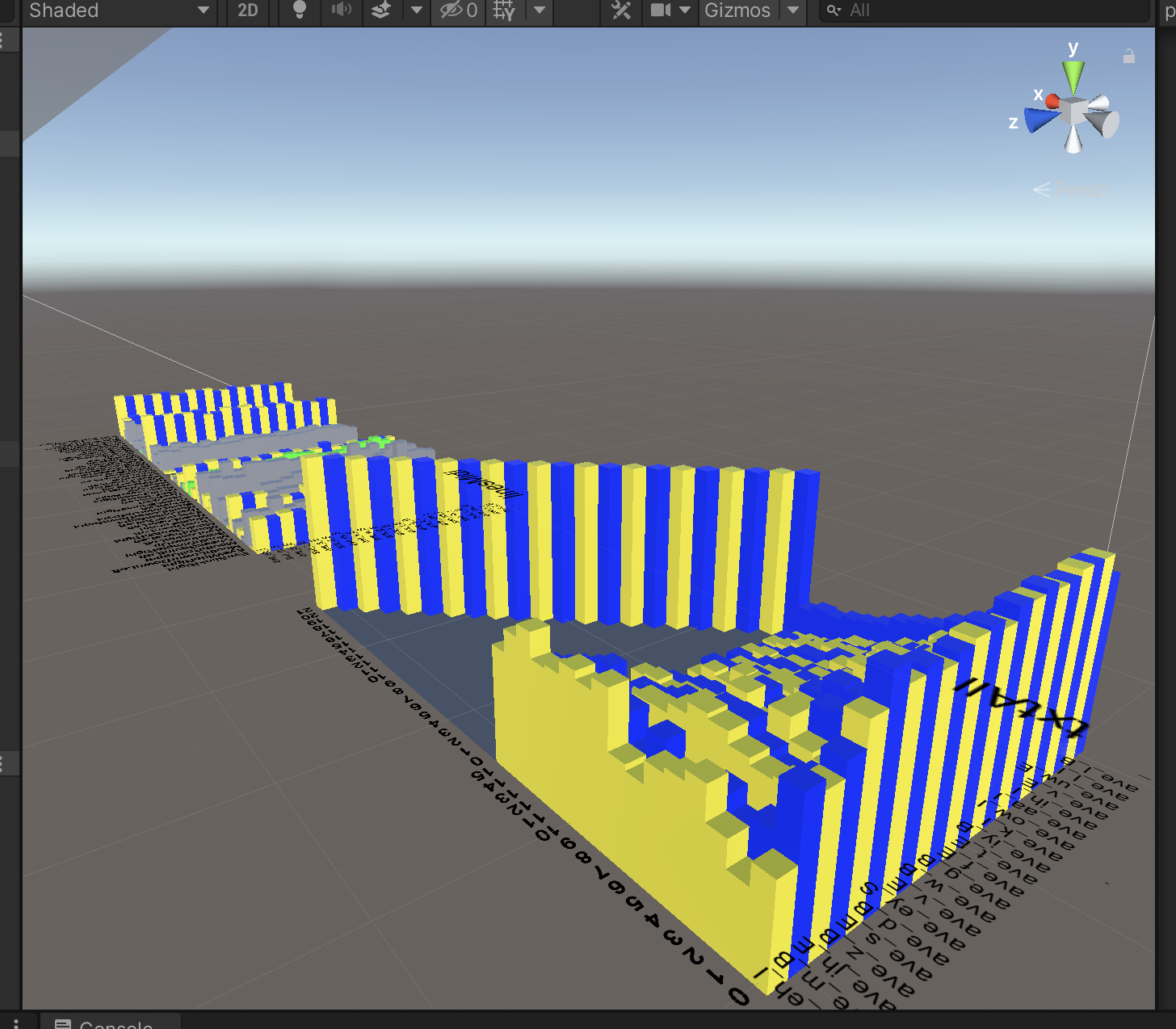
Task: Open the Shaded draw mode dropdown
Action: 119,10
